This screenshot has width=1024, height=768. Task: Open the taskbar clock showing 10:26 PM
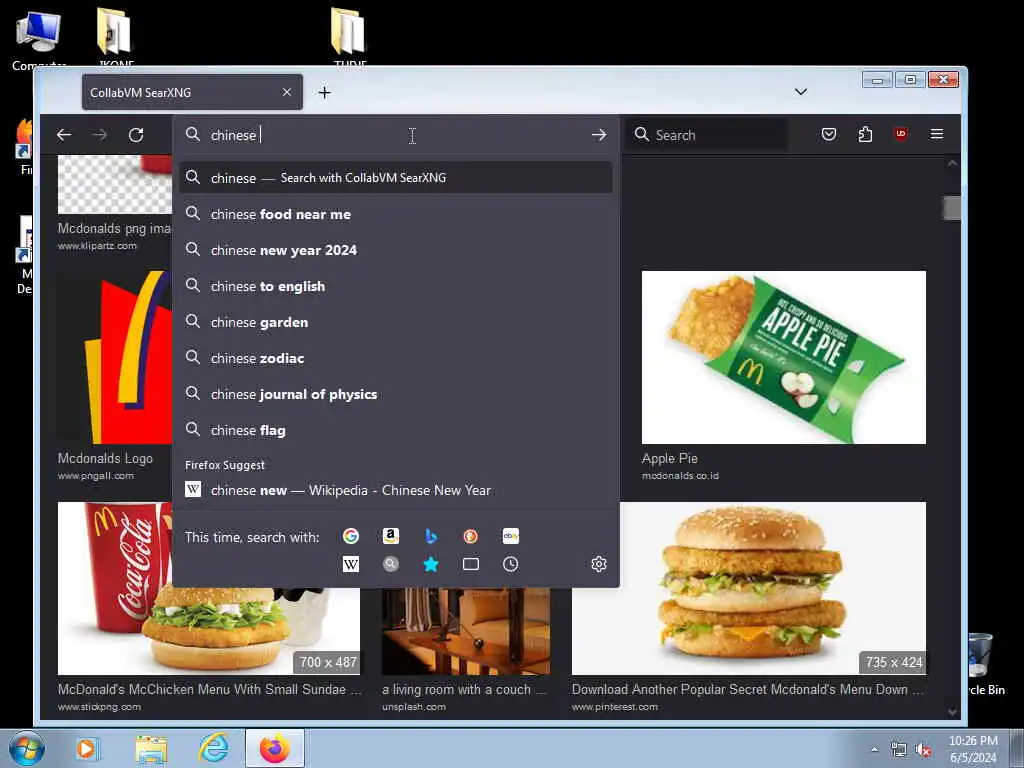[973, 749]
